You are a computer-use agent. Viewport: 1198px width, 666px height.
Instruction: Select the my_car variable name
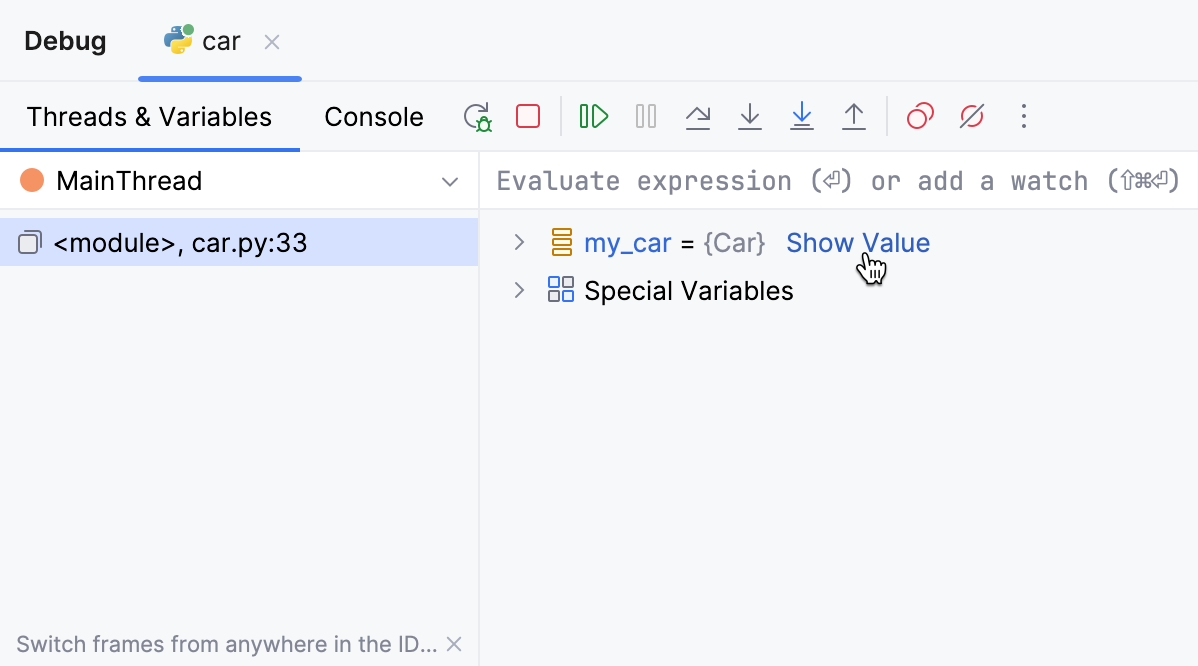point(628,242)
